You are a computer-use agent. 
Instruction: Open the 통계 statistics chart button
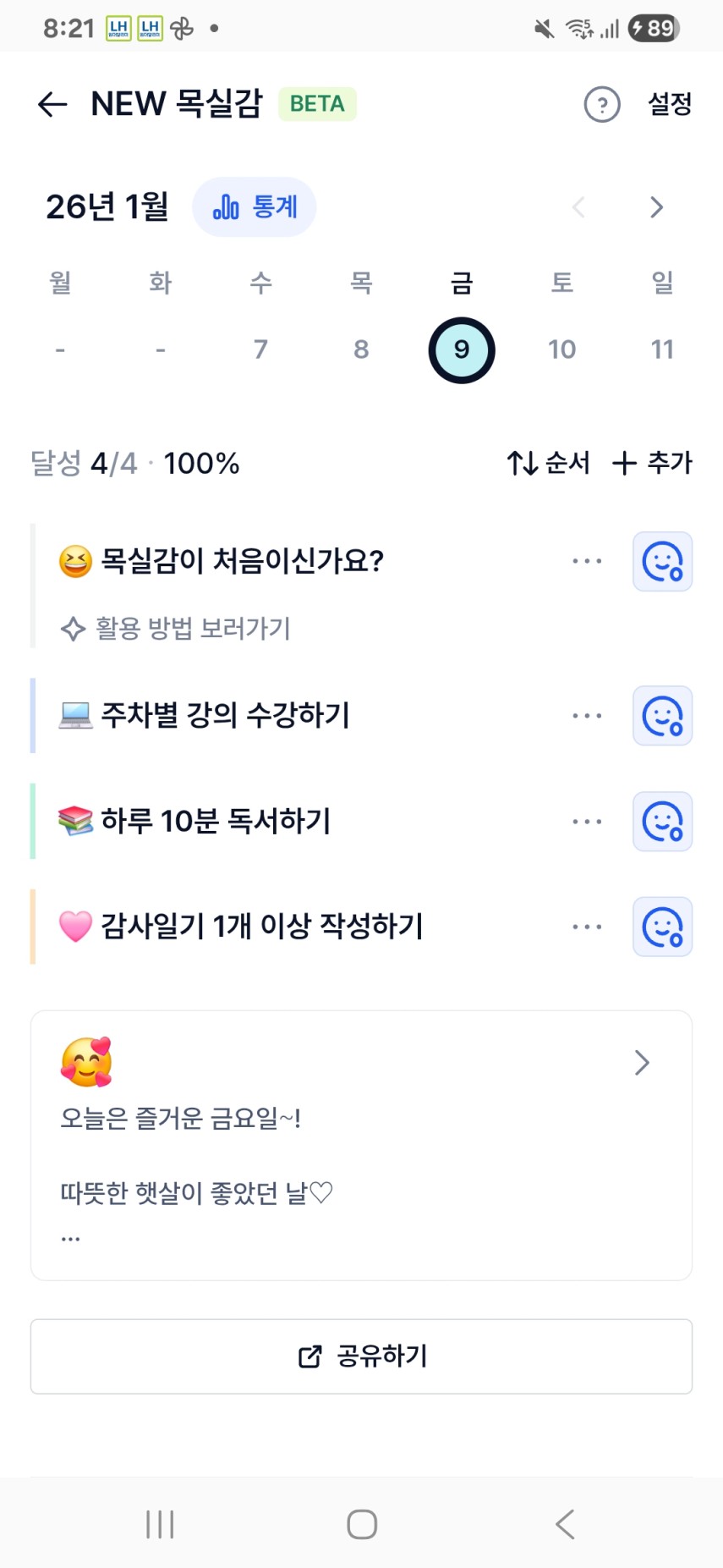(x=255, y=207)
